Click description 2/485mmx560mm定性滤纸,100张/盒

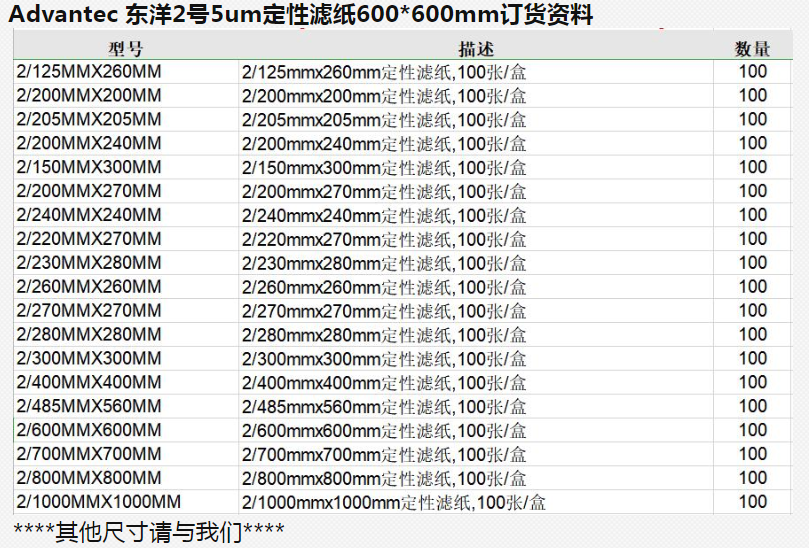384,407
